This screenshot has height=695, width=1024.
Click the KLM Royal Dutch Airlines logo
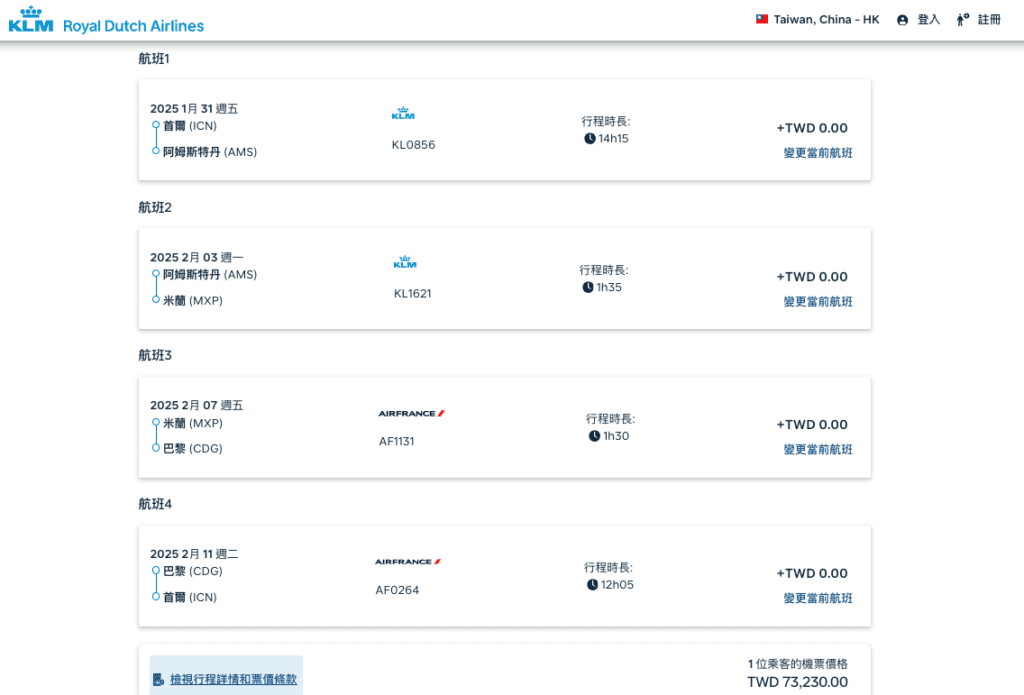pos(106,20)
